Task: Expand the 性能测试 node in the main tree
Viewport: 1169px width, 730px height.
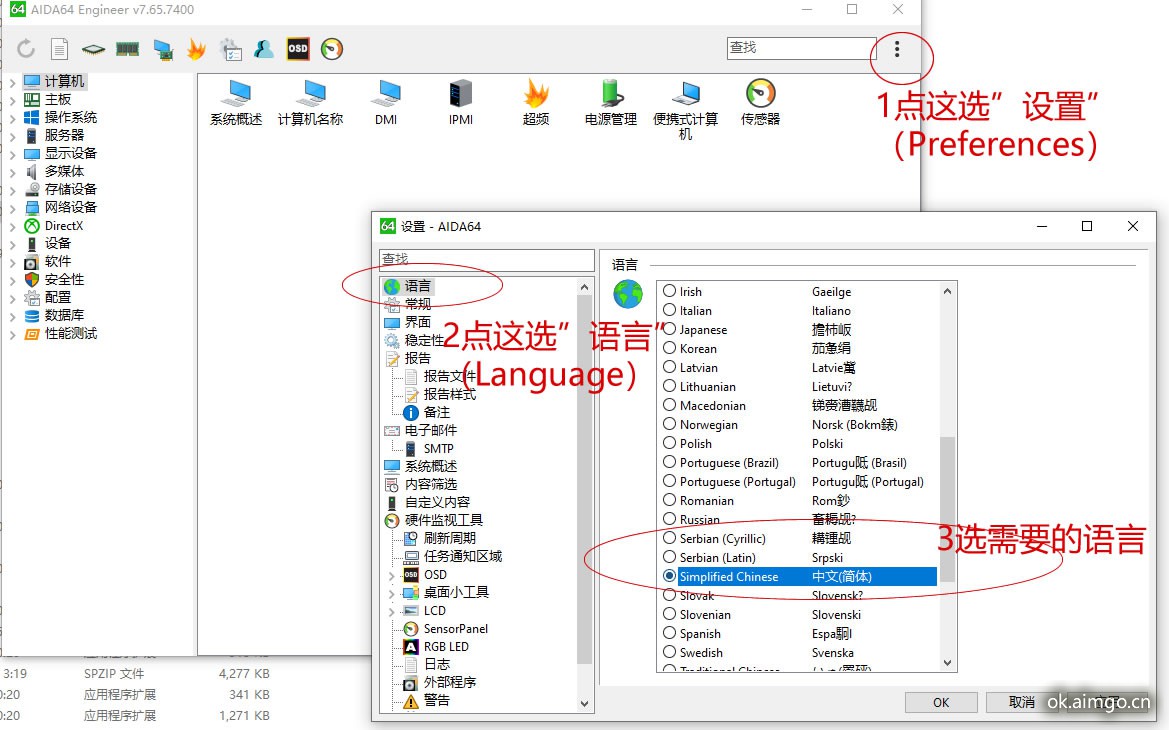Action: pyautogui.click(x=12, y=334)
